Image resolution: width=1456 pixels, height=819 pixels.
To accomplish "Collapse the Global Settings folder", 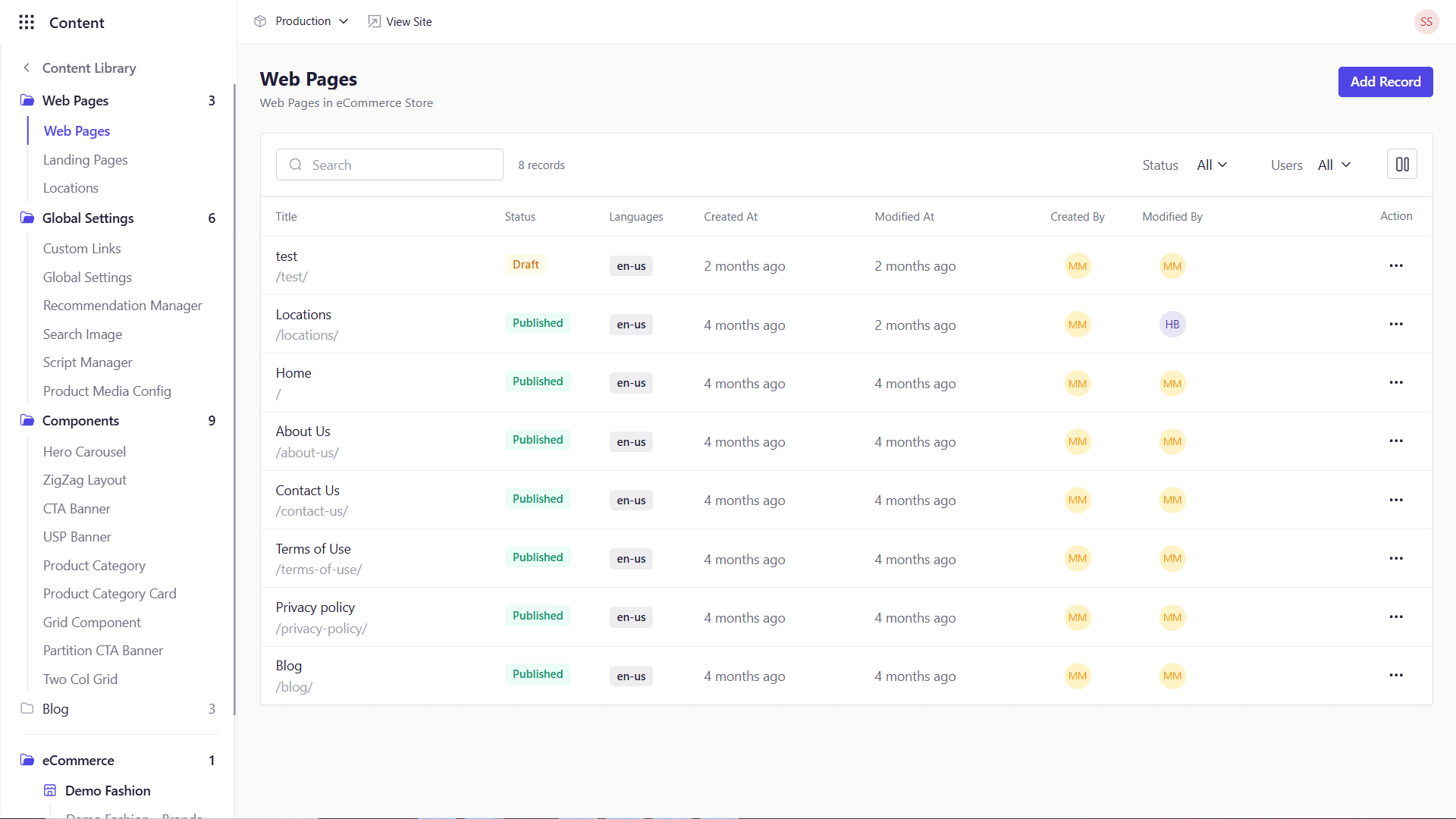I will [88, 218].
